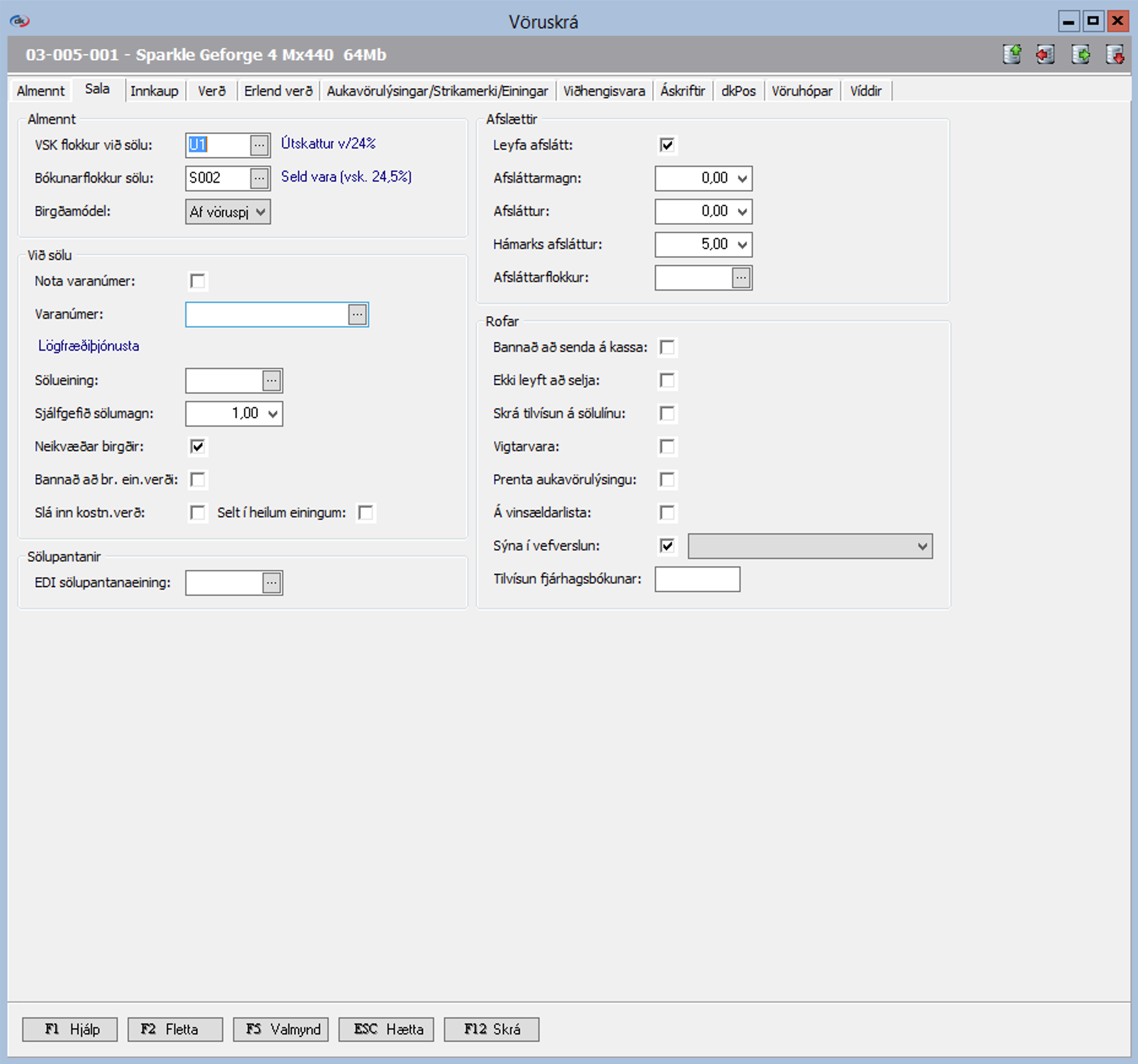Enable Slá inn kostn.verð checkbox

197,513
